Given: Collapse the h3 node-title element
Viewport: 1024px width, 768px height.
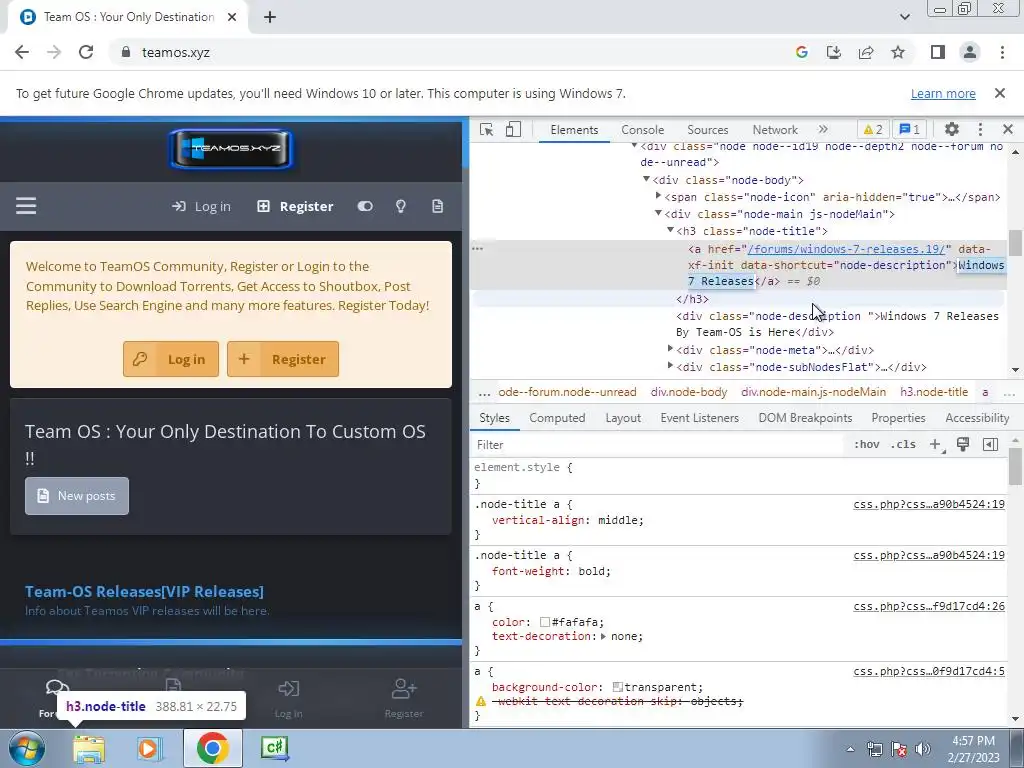Looking at the screenshot, I should (670, 230).
